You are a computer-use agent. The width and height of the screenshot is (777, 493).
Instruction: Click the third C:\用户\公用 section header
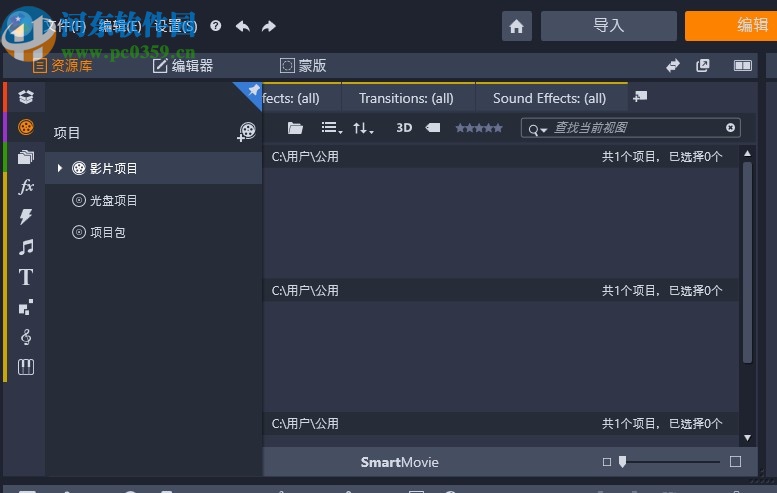500,424
